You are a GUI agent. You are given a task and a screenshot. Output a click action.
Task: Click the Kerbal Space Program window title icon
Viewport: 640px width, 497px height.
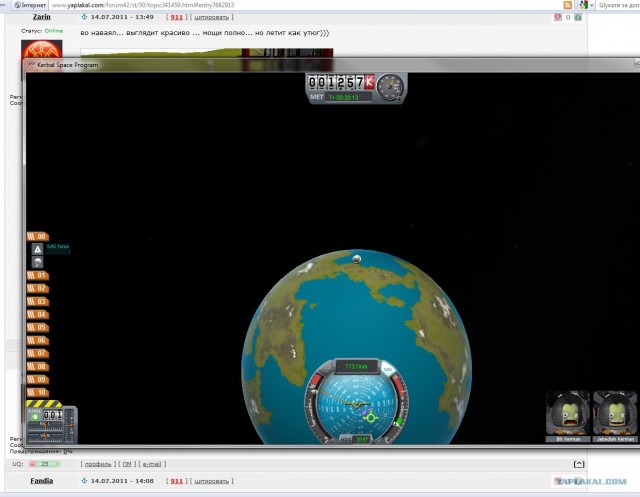pos(31,65)
